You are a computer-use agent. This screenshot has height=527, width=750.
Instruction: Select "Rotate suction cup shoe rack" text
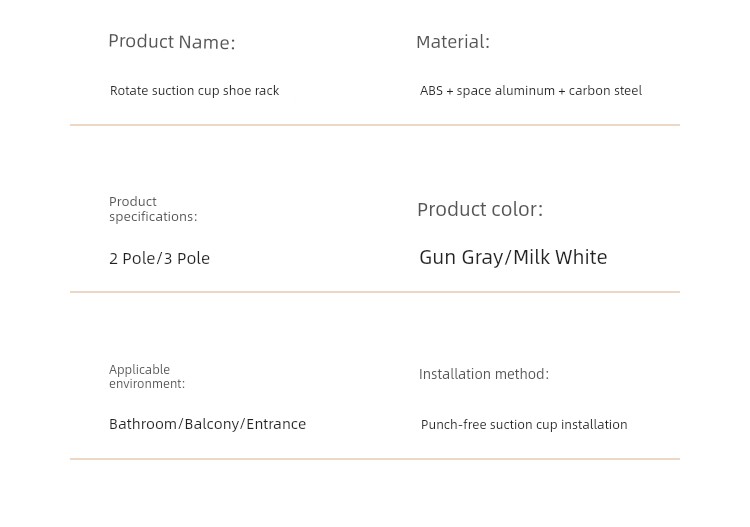pos(194,91)
